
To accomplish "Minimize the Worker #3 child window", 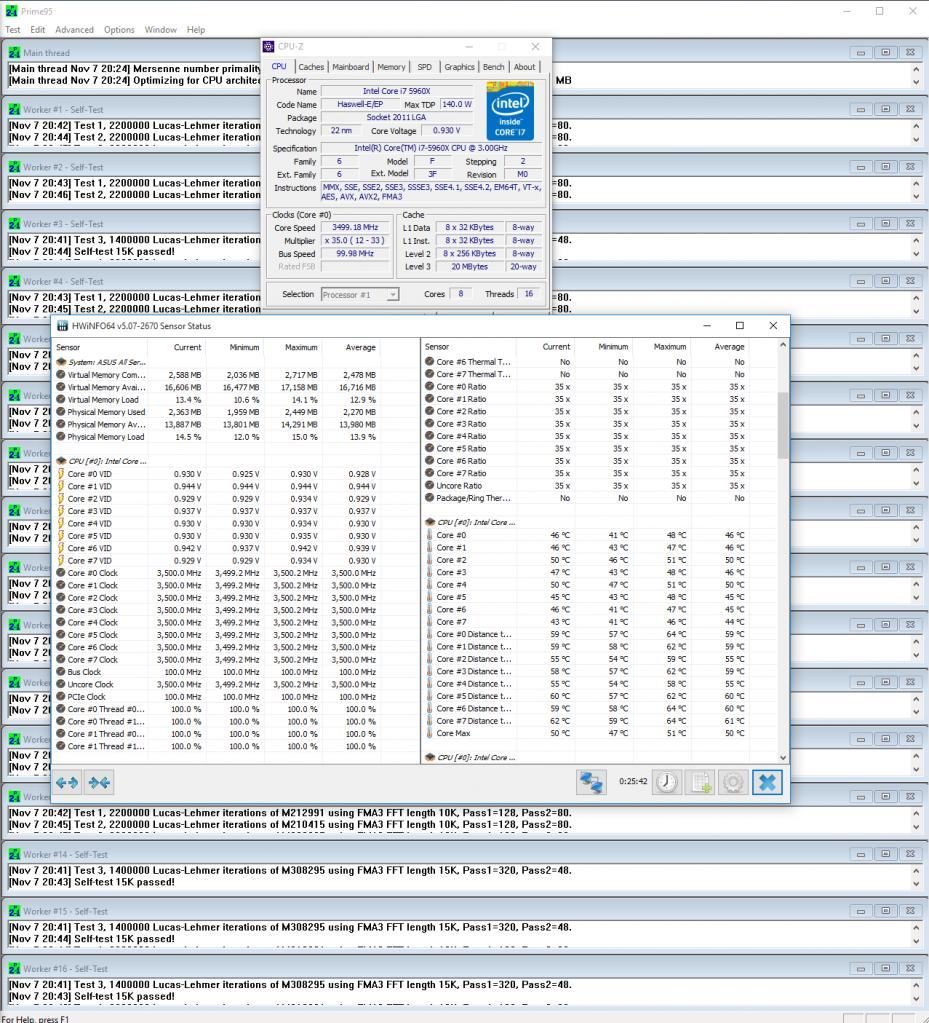I will [x=861, y=224].
